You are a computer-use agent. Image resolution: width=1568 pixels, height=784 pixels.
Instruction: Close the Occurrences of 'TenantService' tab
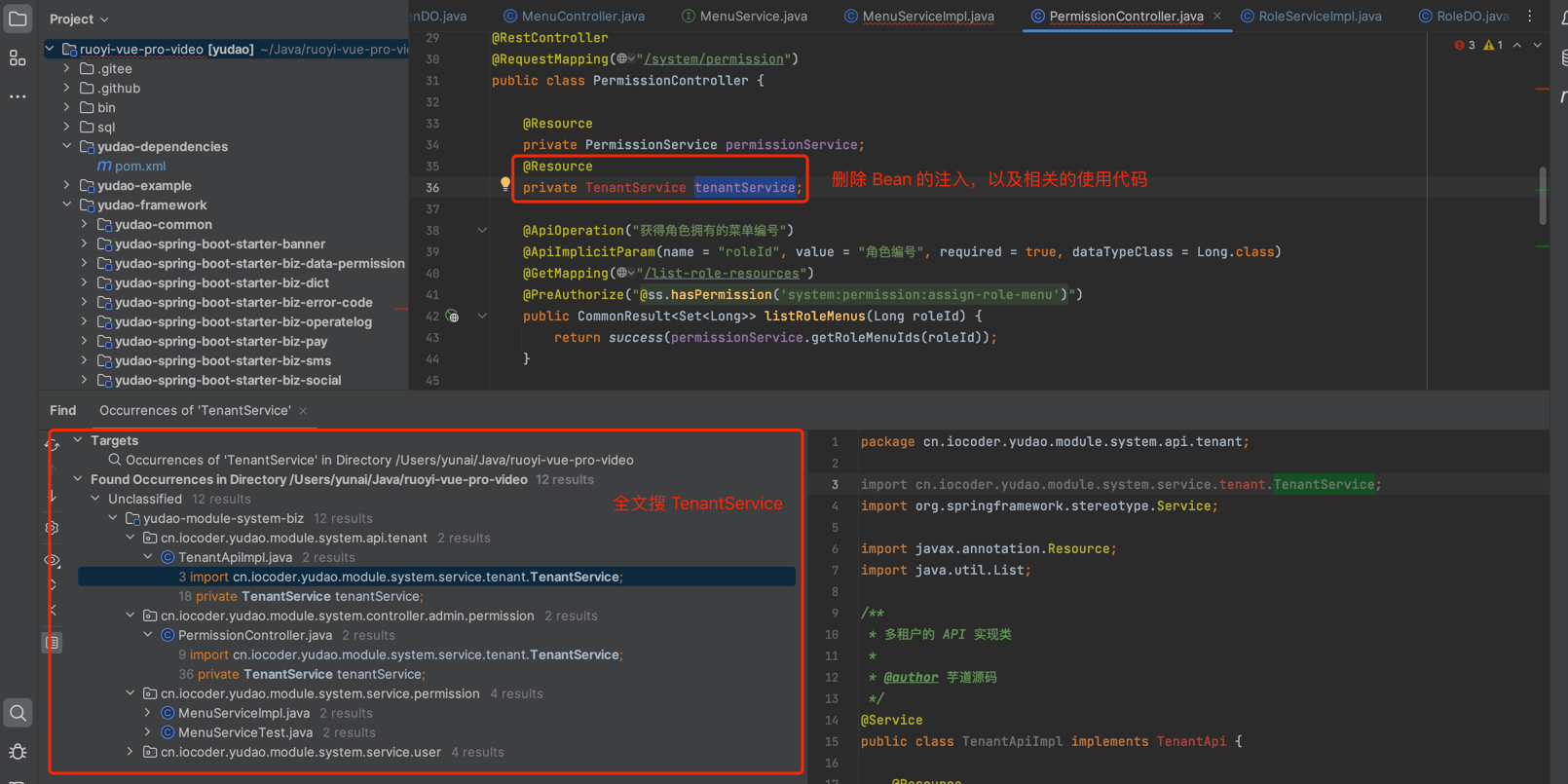(x=303, y=411)
